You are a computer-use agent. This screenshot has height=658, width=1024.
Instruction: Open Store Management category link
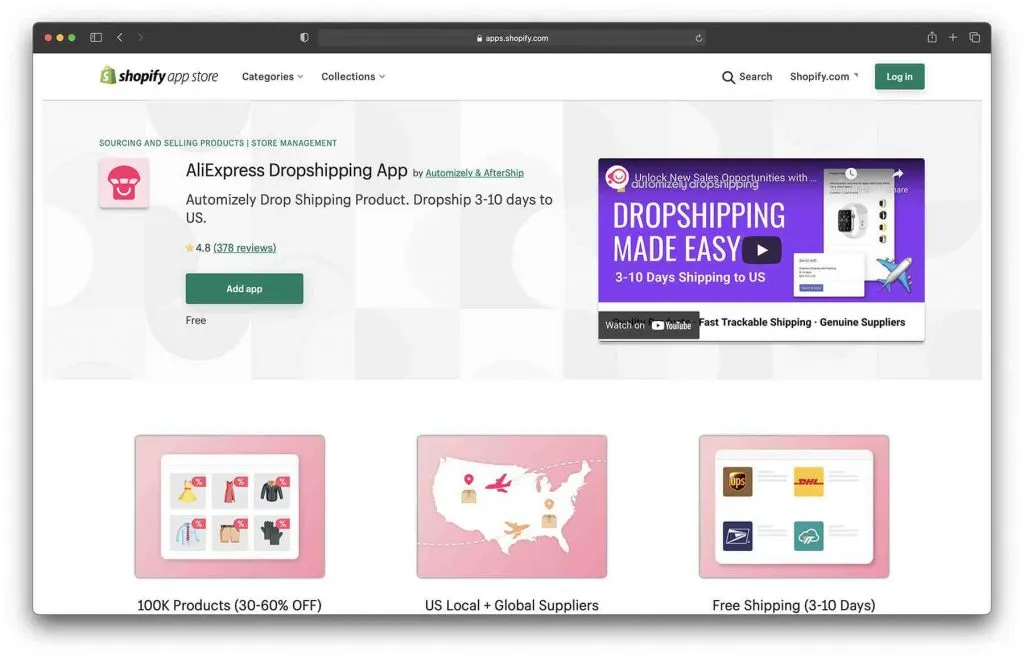click(x=294, y=143)
